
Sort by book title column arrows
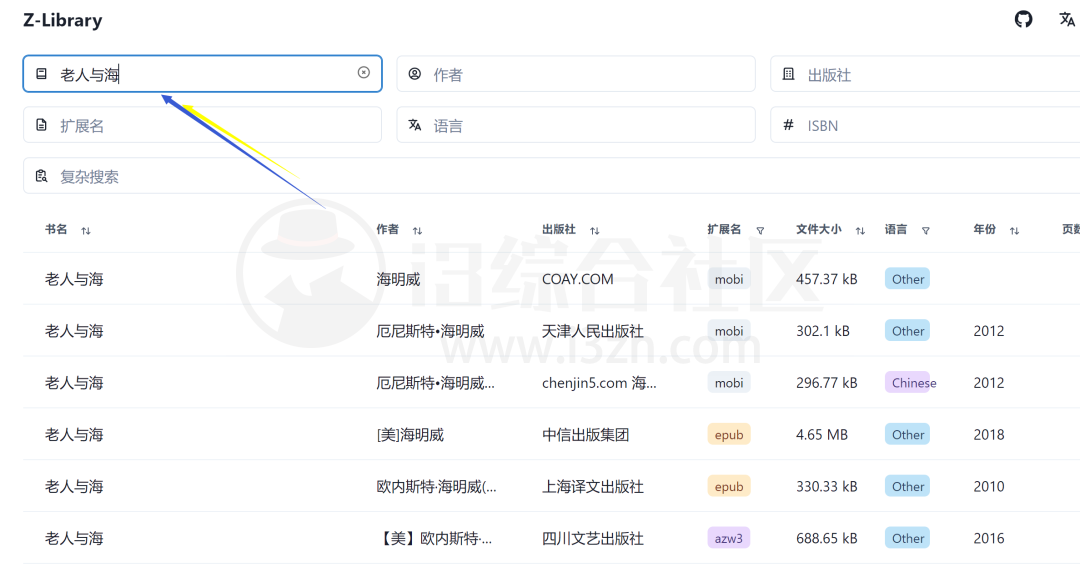coord(86,231)
